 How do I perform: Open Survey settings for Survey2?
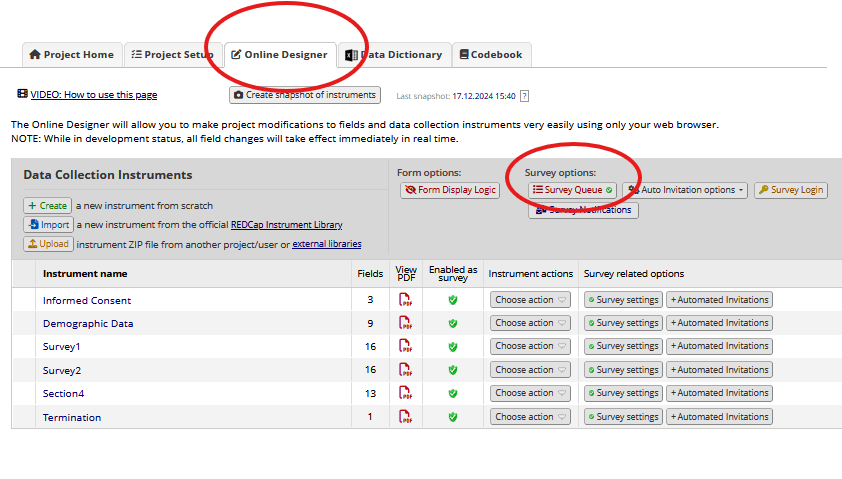click(622, 370)
